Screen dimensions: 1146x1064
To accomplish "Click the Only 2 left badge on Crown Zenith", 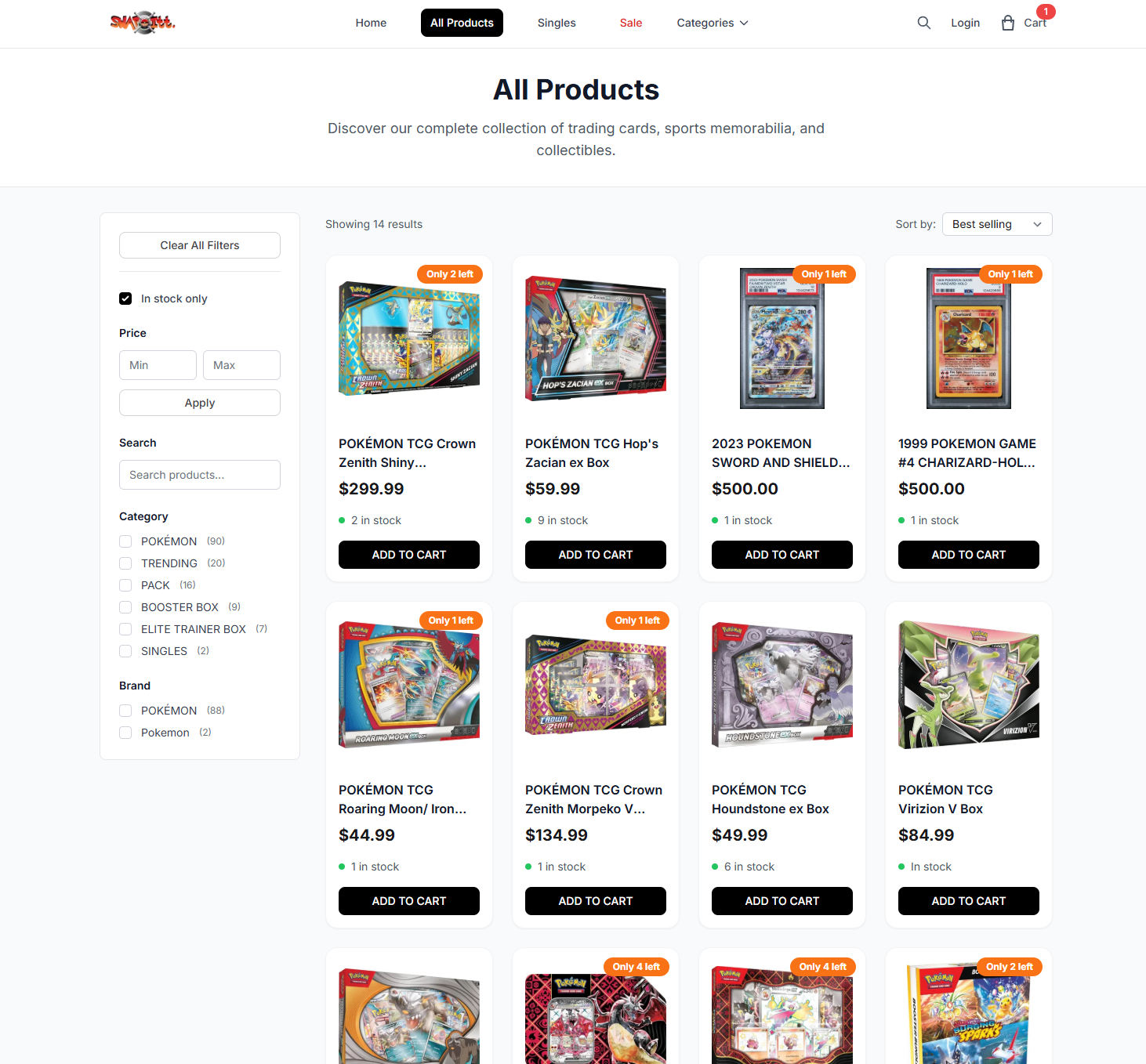I will click(x=450, y=274).
